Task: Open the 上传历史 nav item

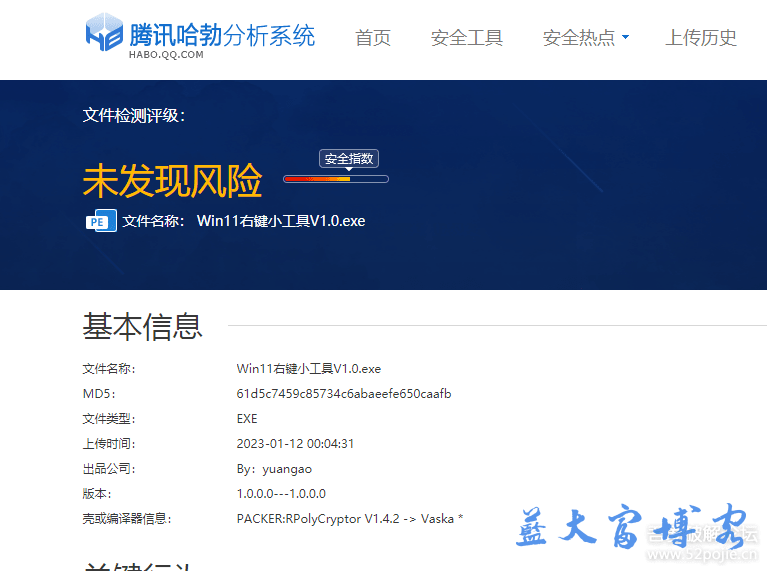Action: (x=700, y=38)
